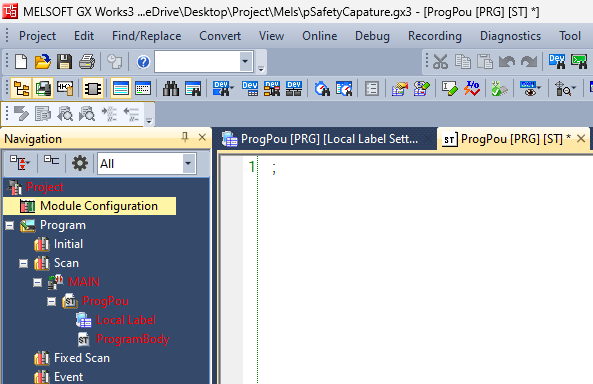Open the Dev cross reference tree icon
The width and height of the screenshot is (593, 384).
pos(272,89)
